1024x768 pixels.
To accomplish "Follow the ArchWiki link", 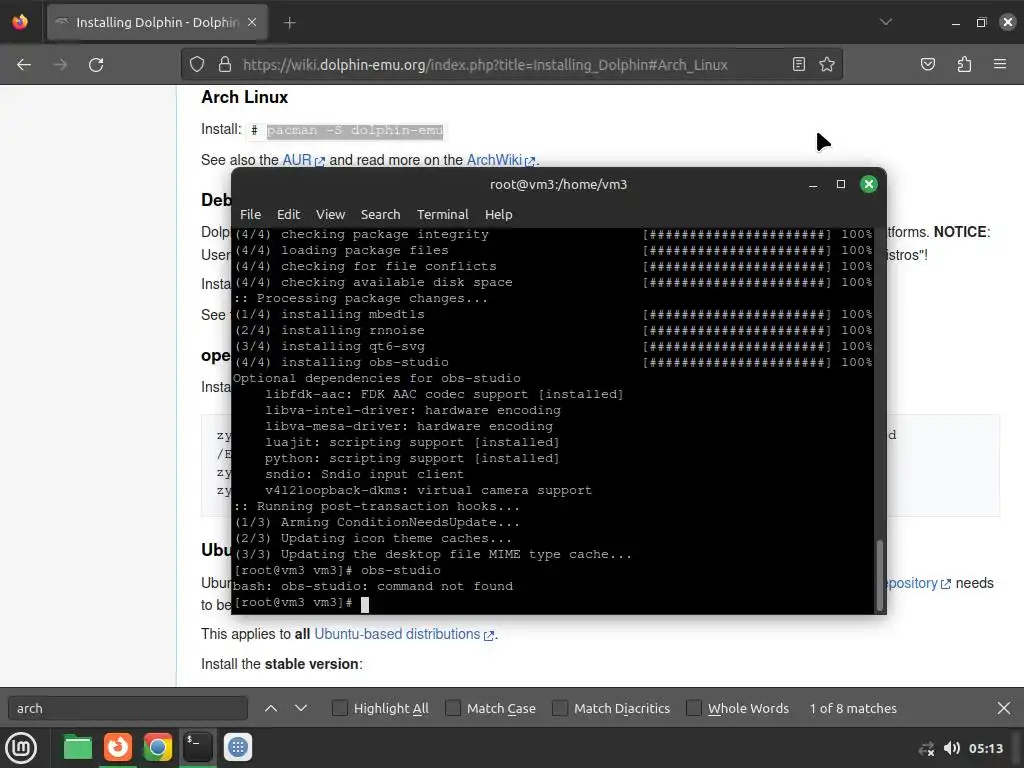I will click(501, 160).
